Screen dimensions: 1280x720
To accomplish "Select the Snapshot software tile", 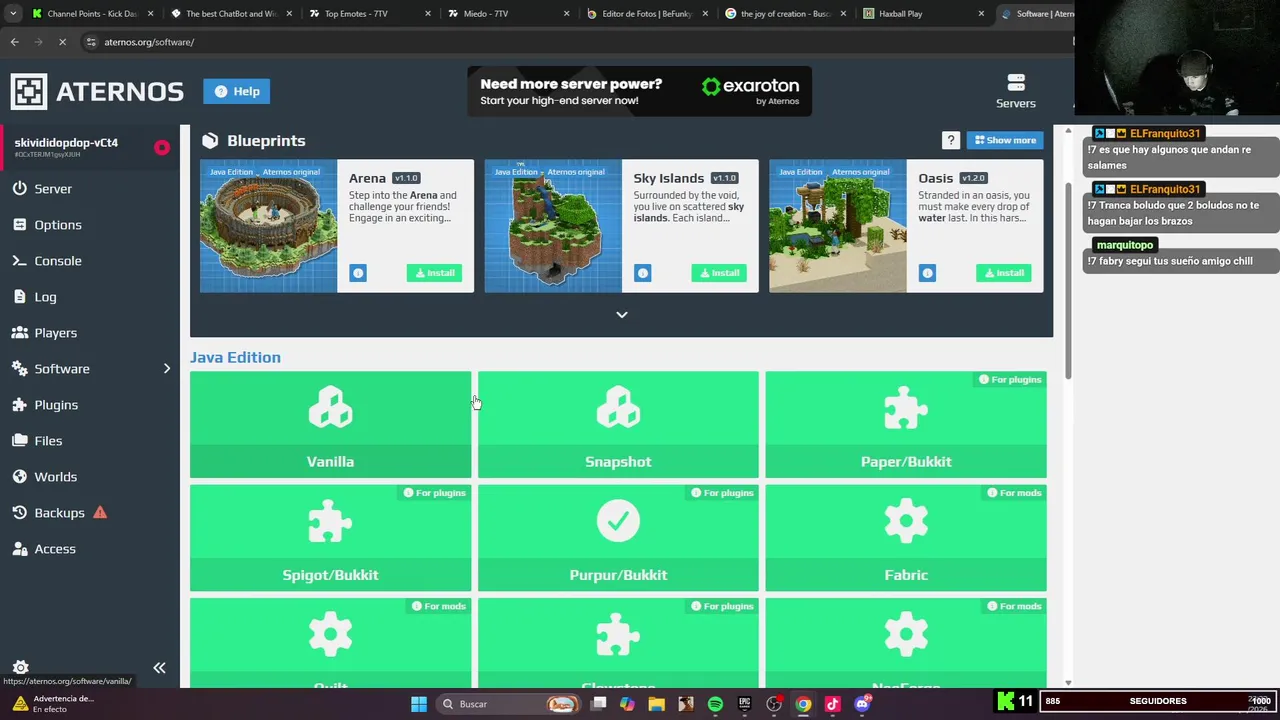I will coord(618,424).
